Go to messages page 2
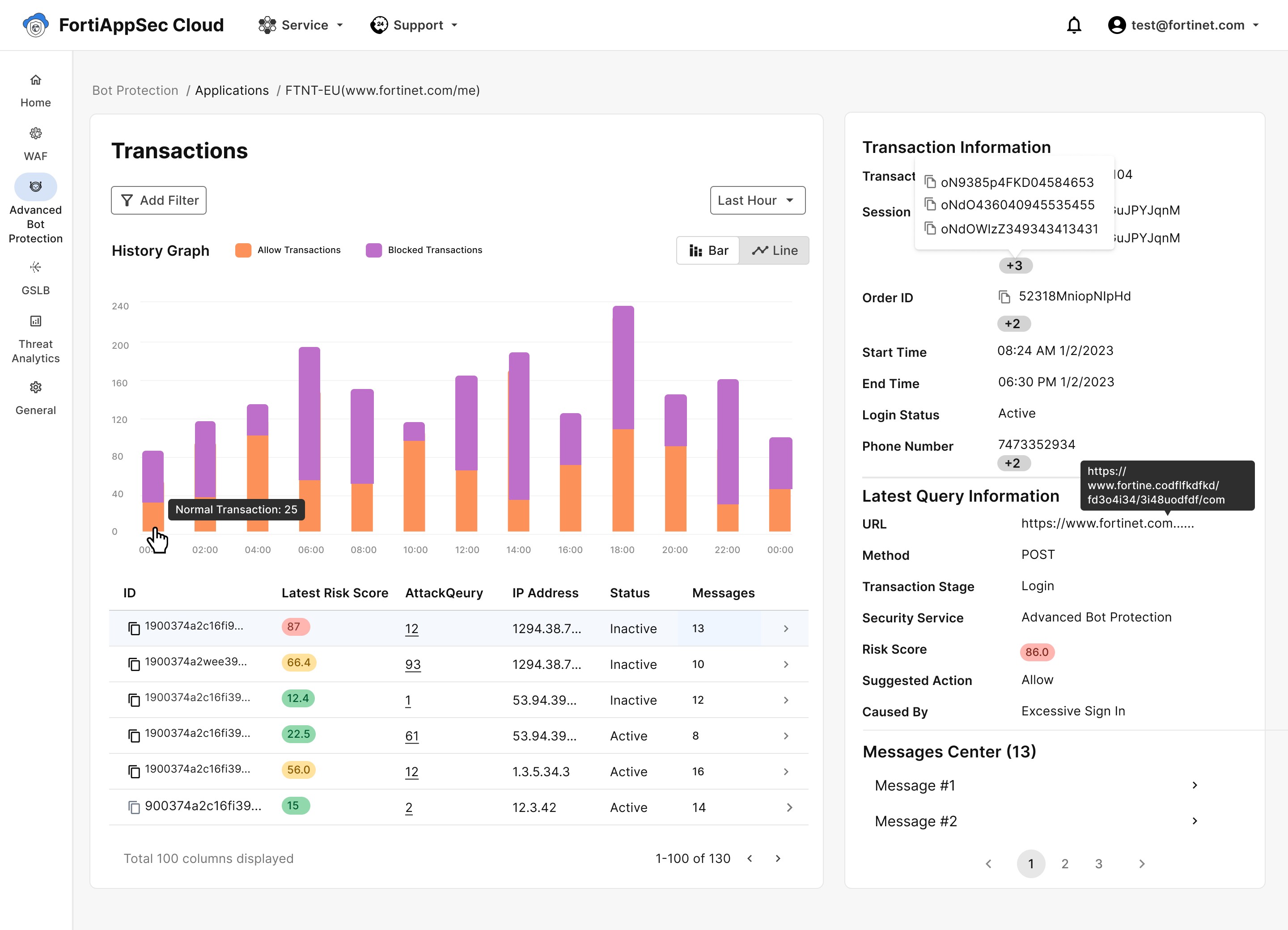This screenshot has width=1288, height=930. tap(1064, 863)
